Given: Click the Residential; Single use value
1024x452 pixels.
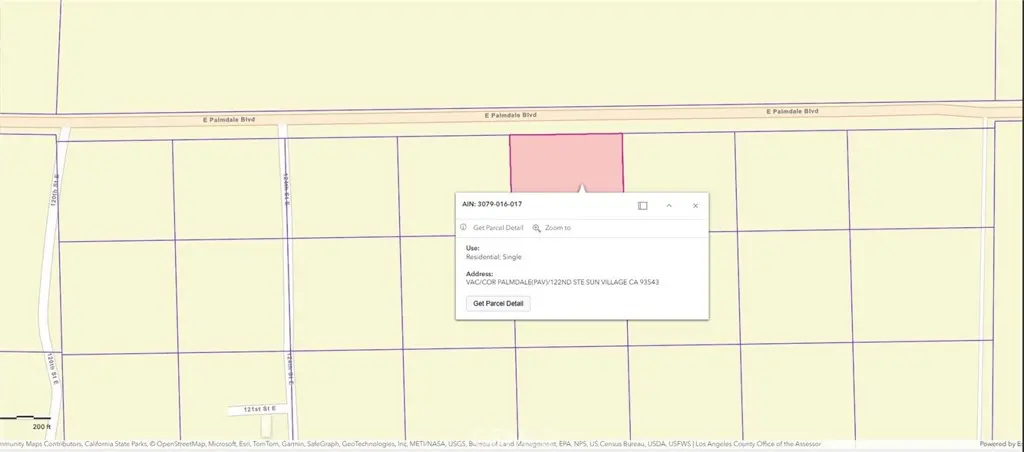Looking at the screenshot, I should (x=494, y=257).
